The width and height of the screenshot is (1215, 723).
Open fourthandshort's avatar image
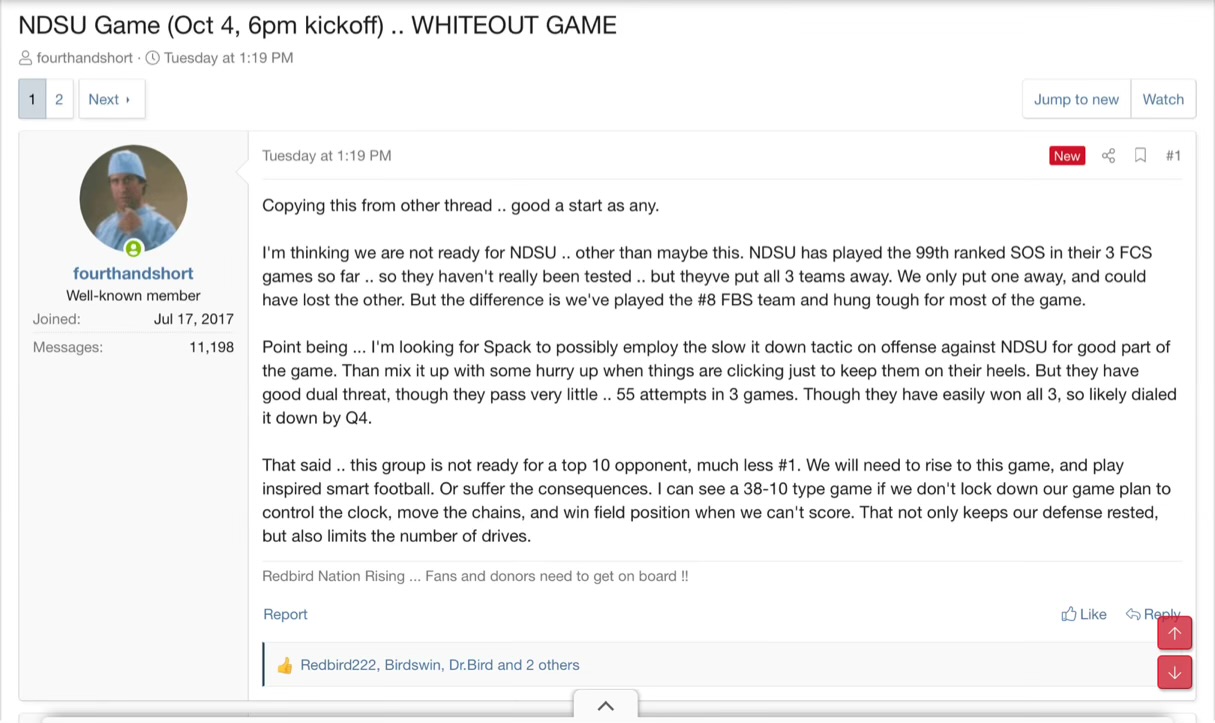pos(133,198)
